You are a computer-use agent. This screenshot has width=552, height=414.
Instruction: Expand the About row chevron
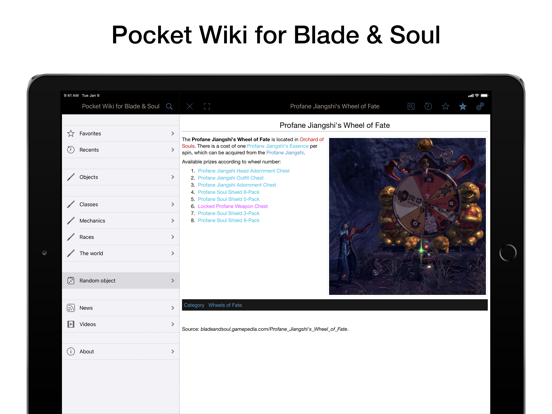(x=172, y=351)
